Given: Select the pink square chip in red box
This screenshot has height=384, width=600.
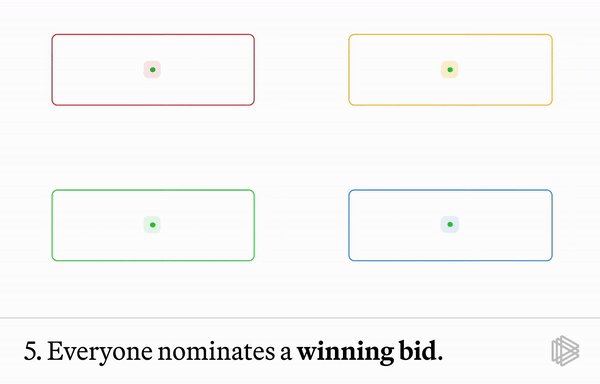Looking at the screenshot, I should (152, 70).
